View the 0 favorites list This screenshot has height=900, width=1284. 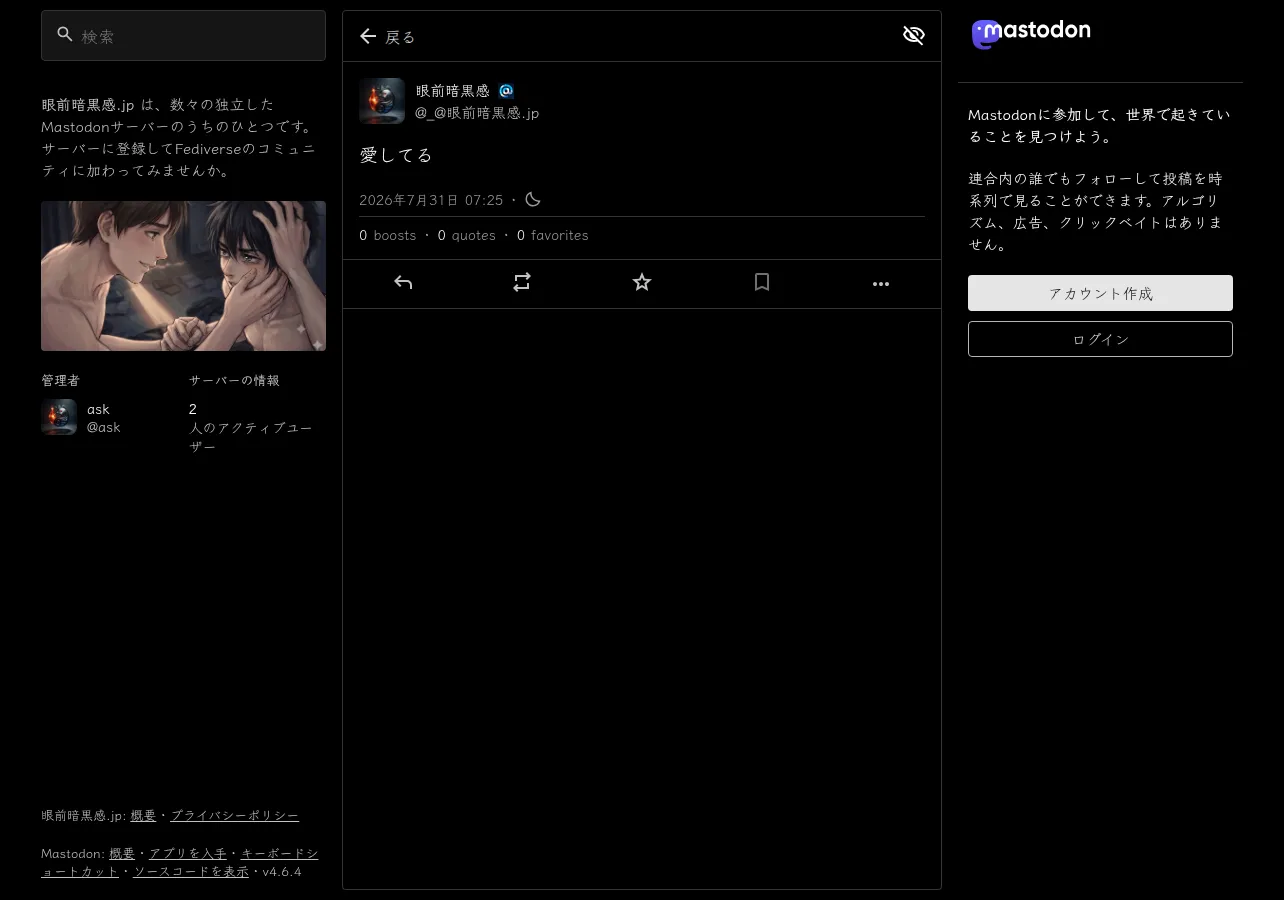(553, 236)
